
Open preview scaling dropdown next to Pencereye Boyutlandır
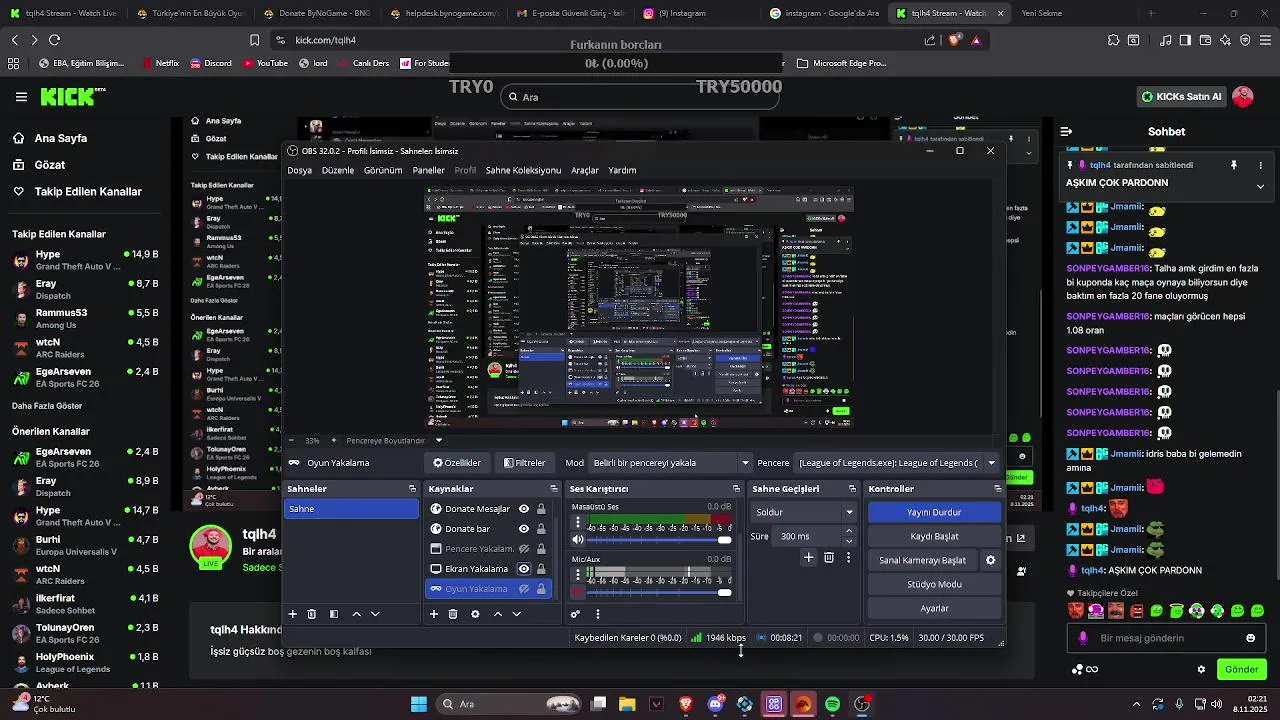pos(438,440)
